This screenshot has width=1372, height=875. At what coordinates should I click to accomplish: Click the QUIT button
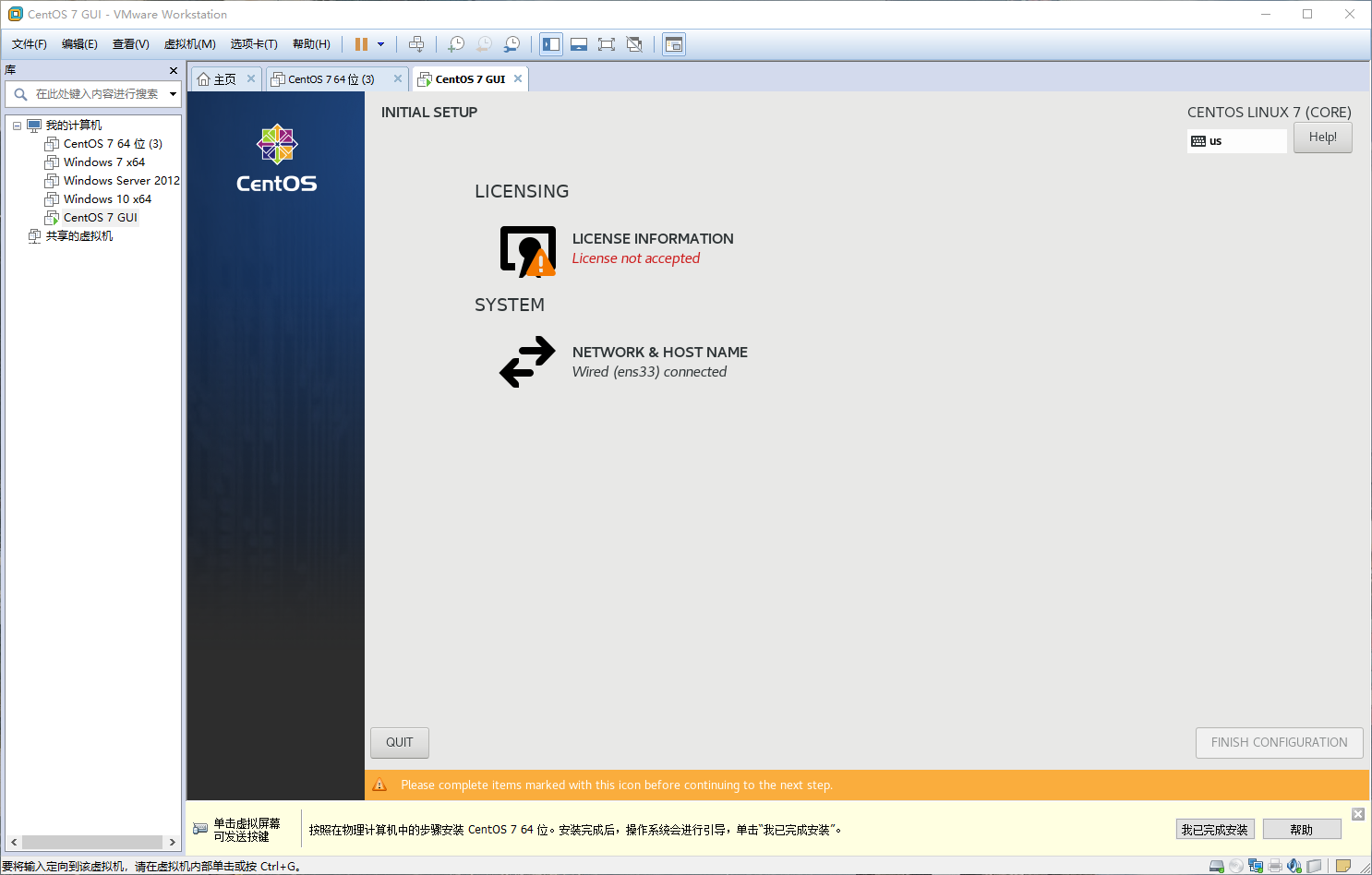click(x=400, y=742)
